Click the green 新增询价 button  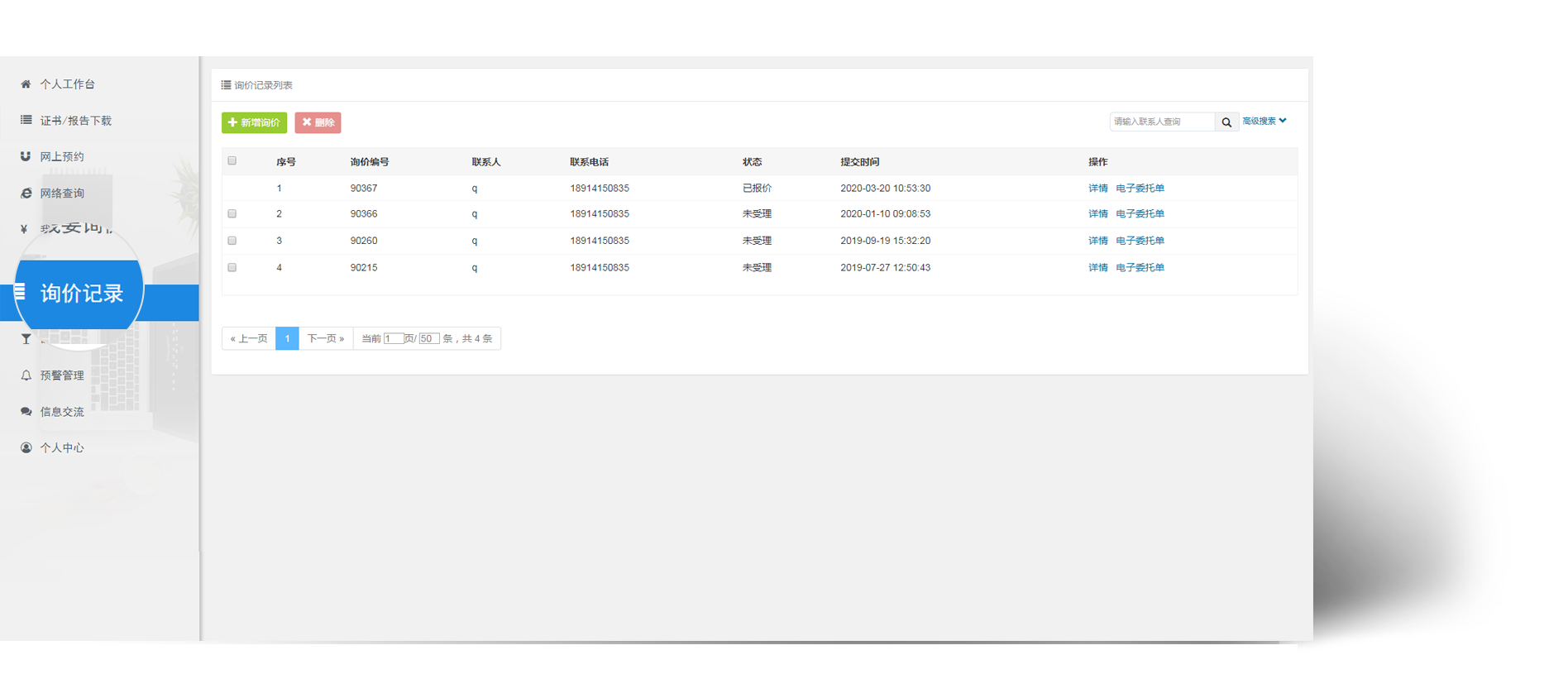pos(254,122)
